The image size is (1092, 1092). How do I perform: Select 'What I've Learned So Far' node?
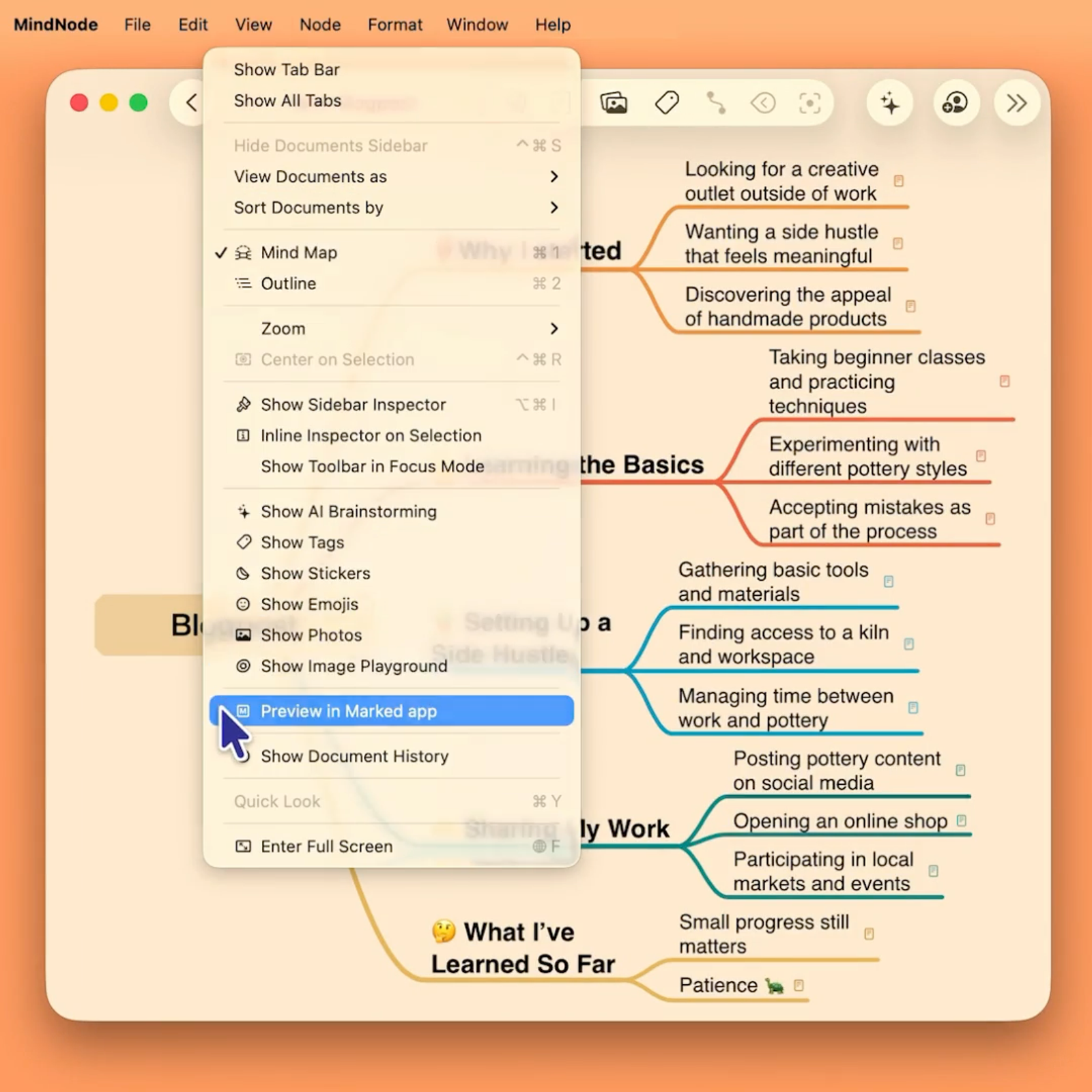(x=523, y=948)
